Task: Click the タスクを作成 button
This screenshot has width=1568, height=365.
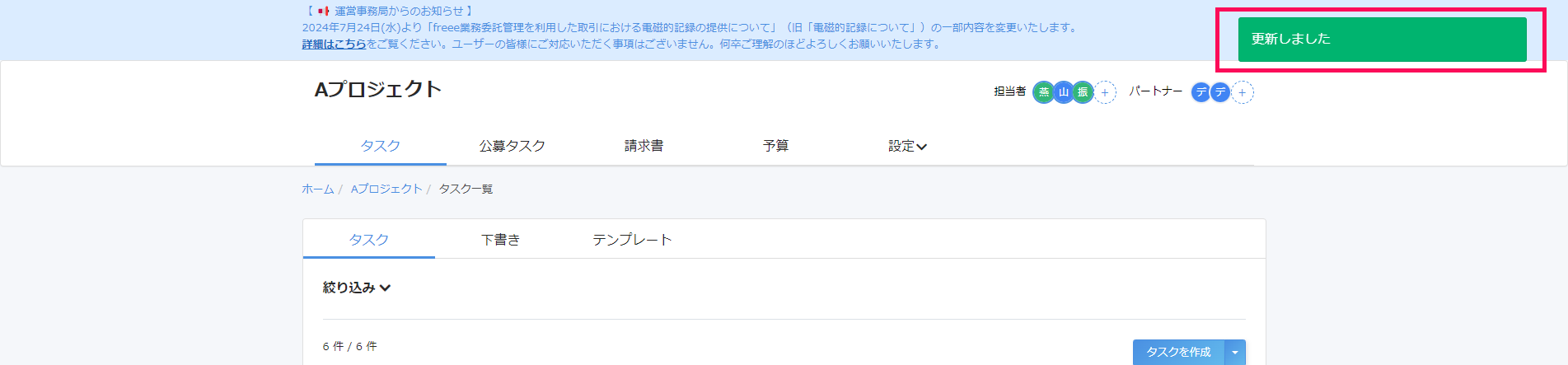Action: pyautogui.click(x=1178, y=352)
